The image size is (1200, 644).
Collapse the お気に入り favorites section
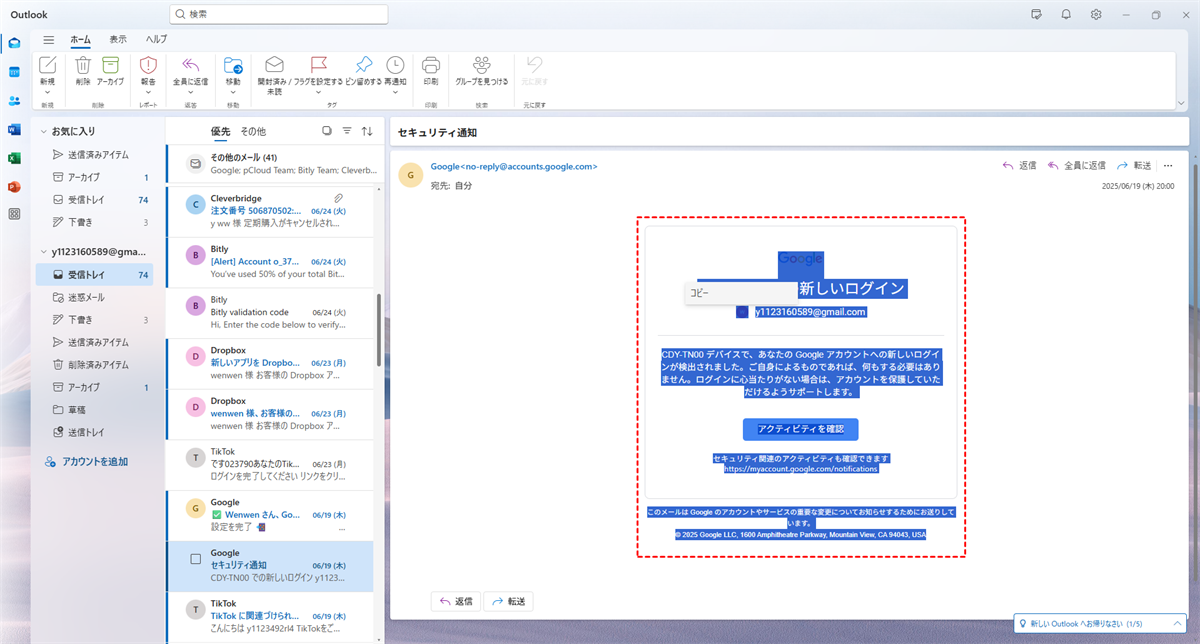click(x=42, y=131)
